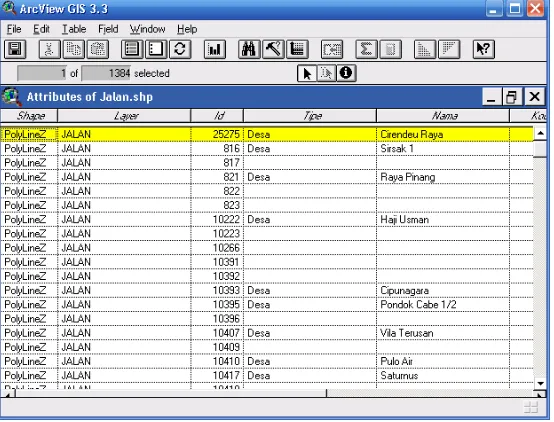
Task: Click the ArcView GIS title bar icon
Action: coord(8,8)
